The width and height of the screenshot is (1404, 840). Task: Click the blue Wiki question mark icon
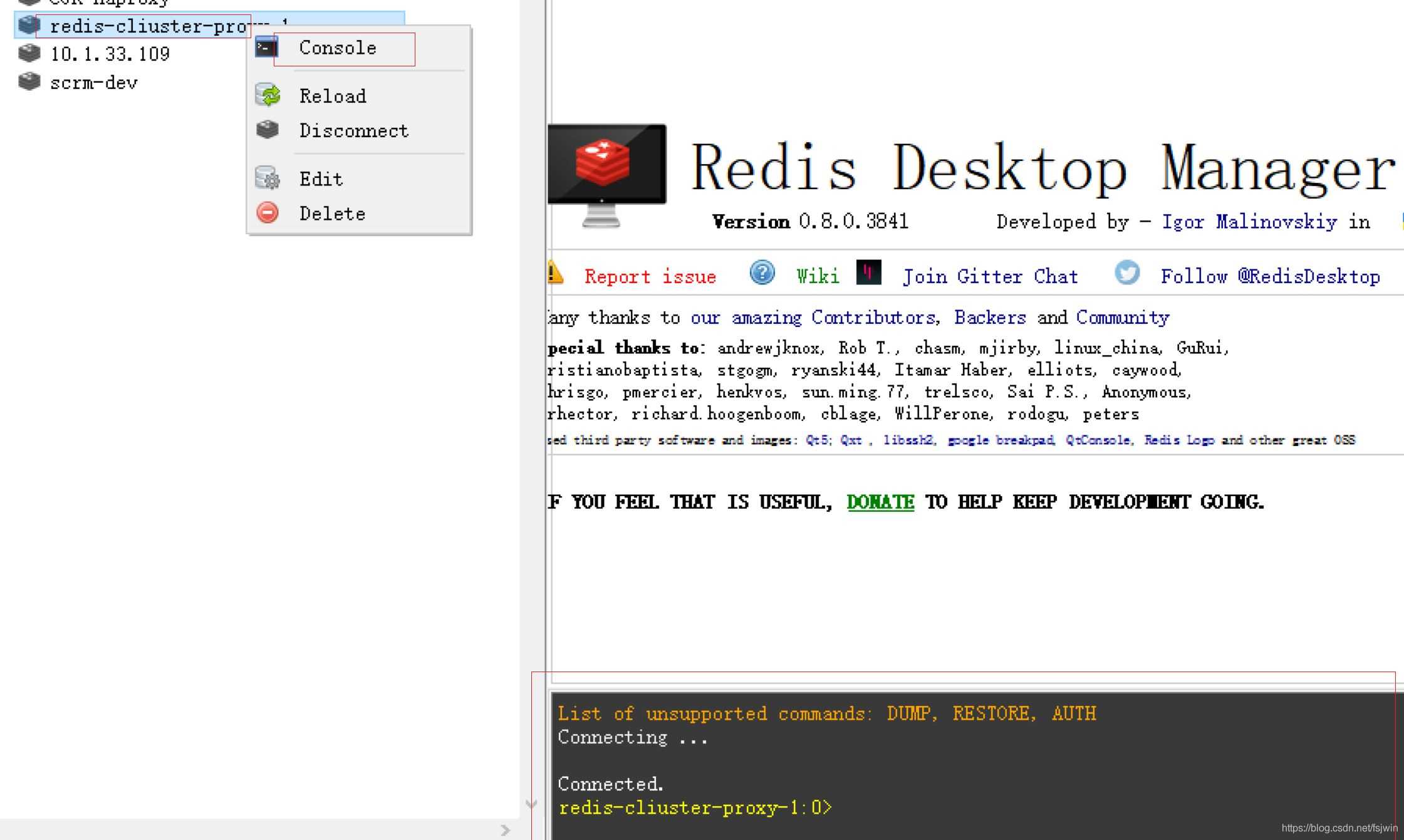coord(762,273)
